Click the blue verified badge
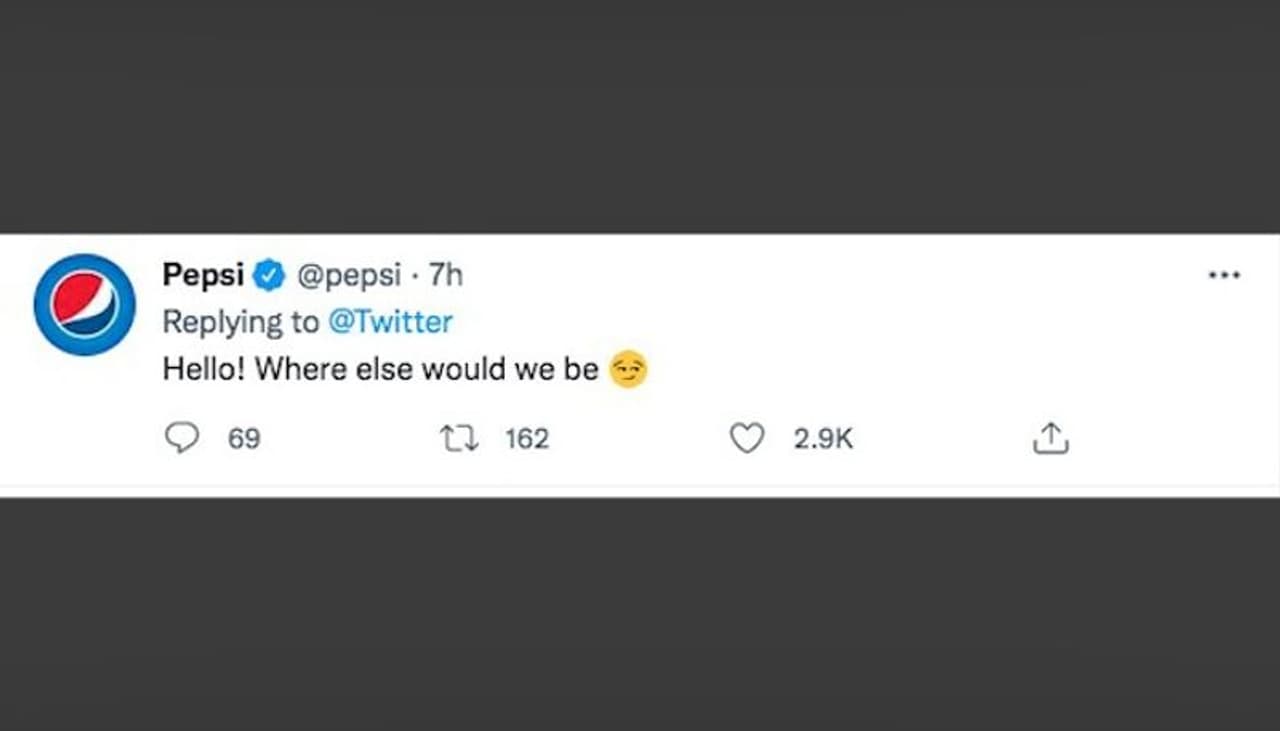Screen dimensions: 1280x731 point(268,275)
